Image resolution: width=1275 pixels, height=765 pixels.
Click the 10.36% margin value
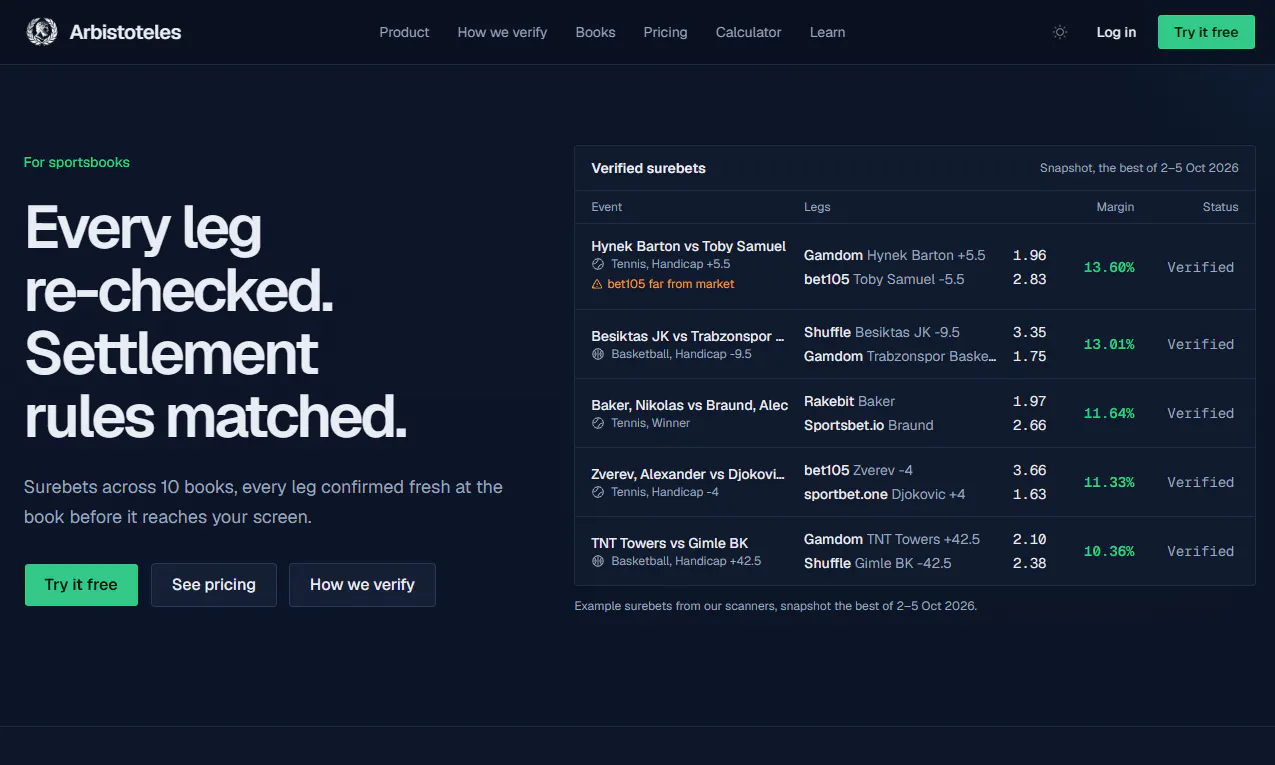(x=1109, y=551)
